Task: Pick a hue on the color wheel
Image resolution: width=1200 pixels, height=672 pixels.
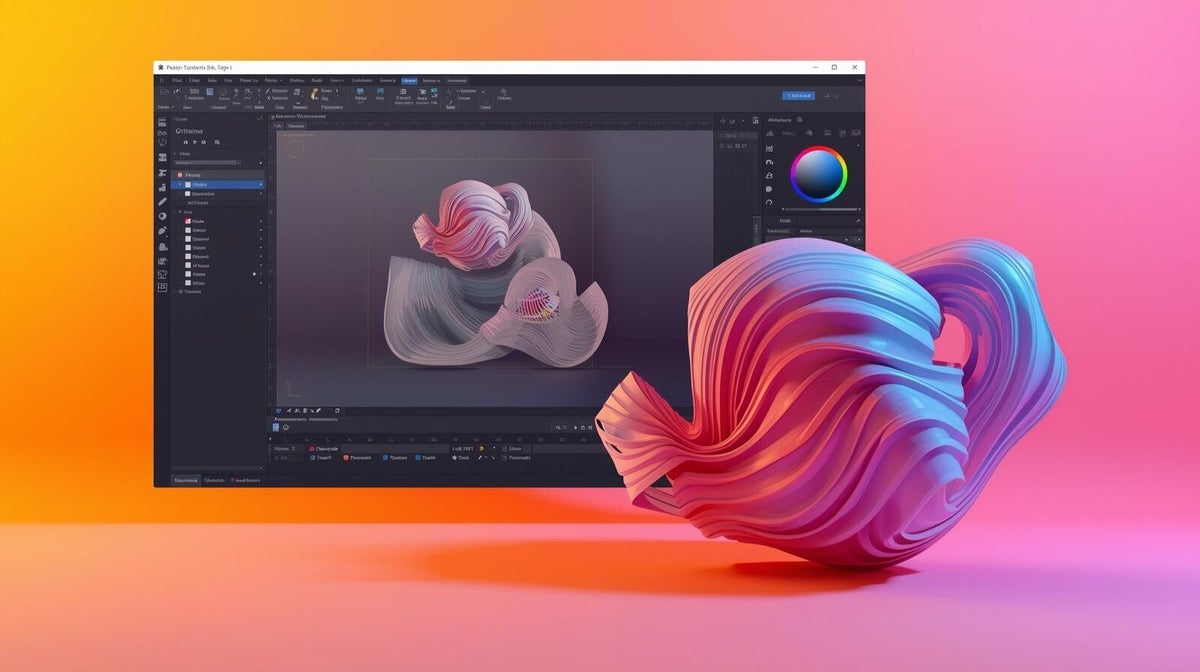Action: coord(819,174)
